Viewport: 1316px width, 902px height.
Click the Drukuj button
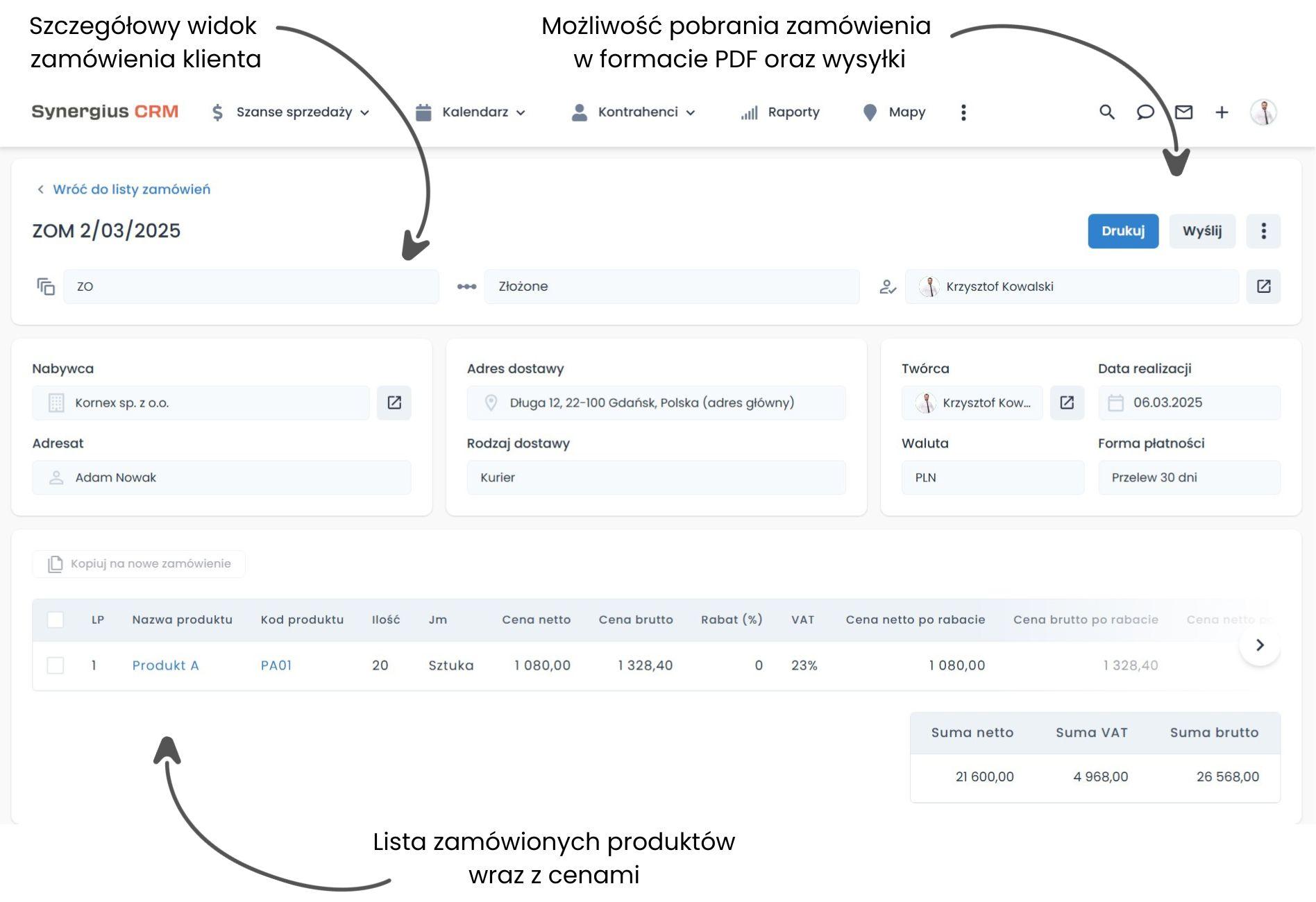click(1122, 231)
